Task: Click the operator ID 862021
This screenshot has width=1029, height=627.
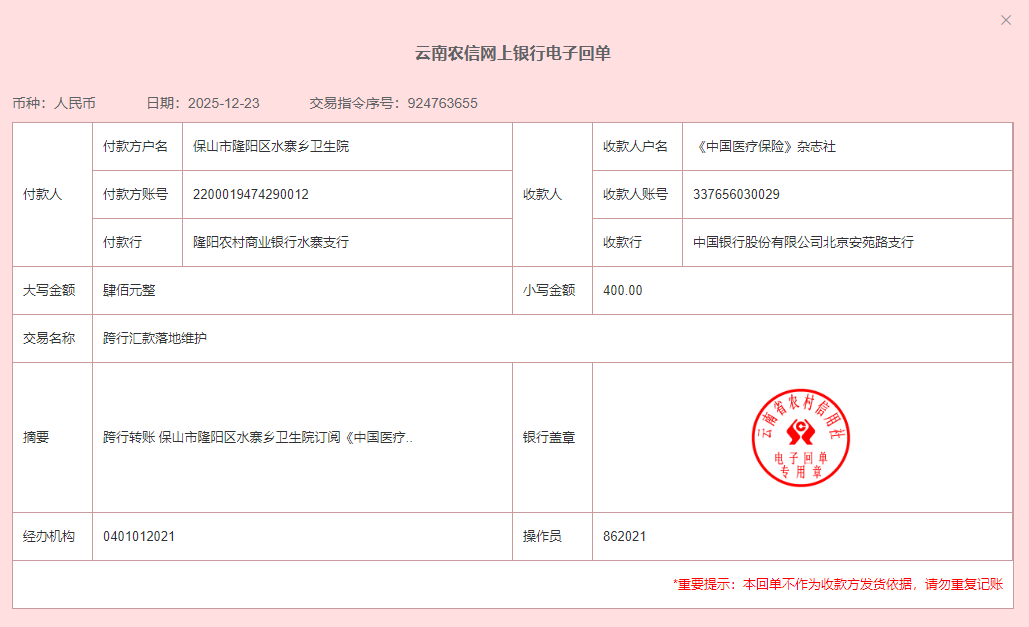Action: point(624,536)
